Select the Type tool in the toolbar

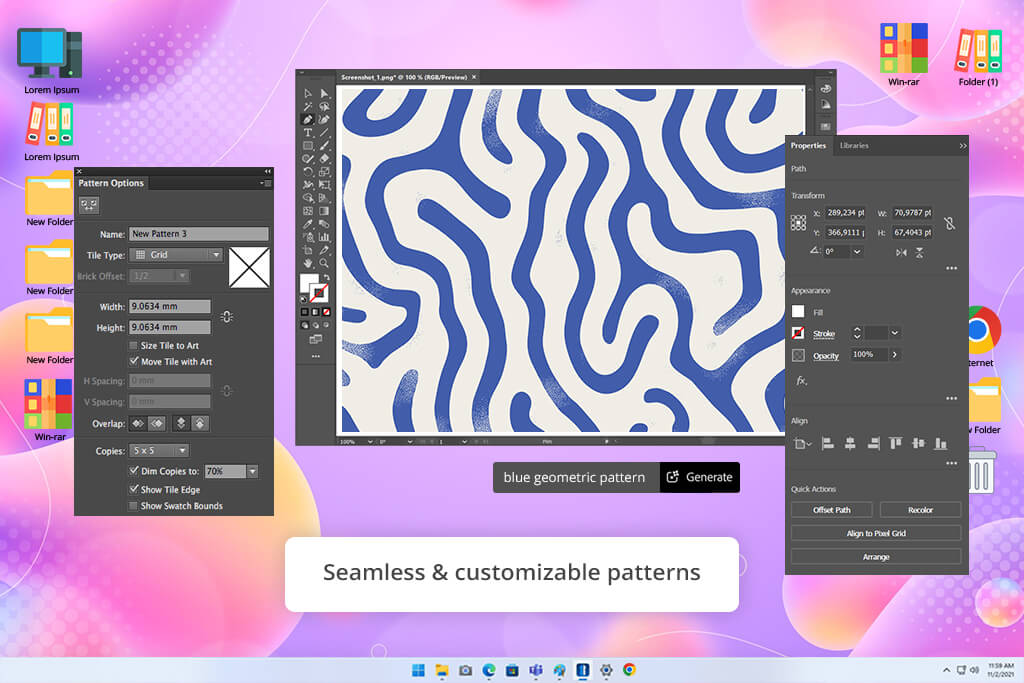308,132
